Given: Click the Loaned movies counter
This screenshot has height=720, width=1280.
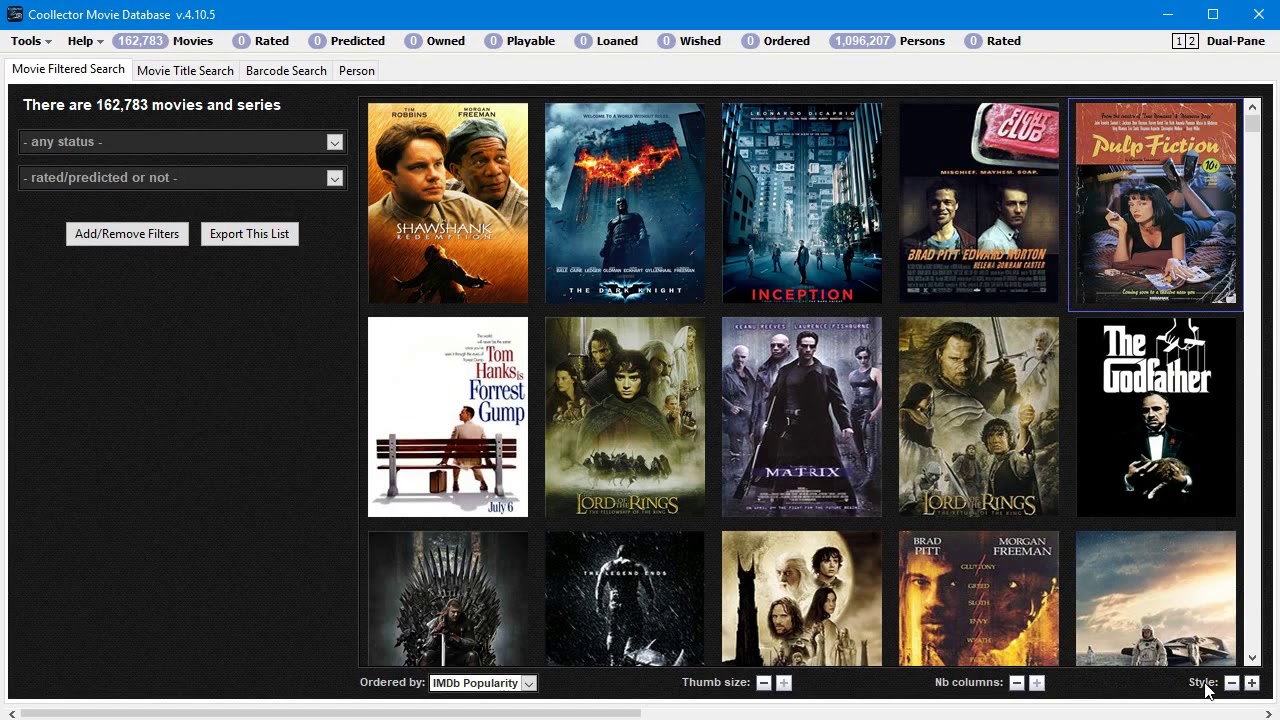Looking at the screenshot, I should point(606,41).
